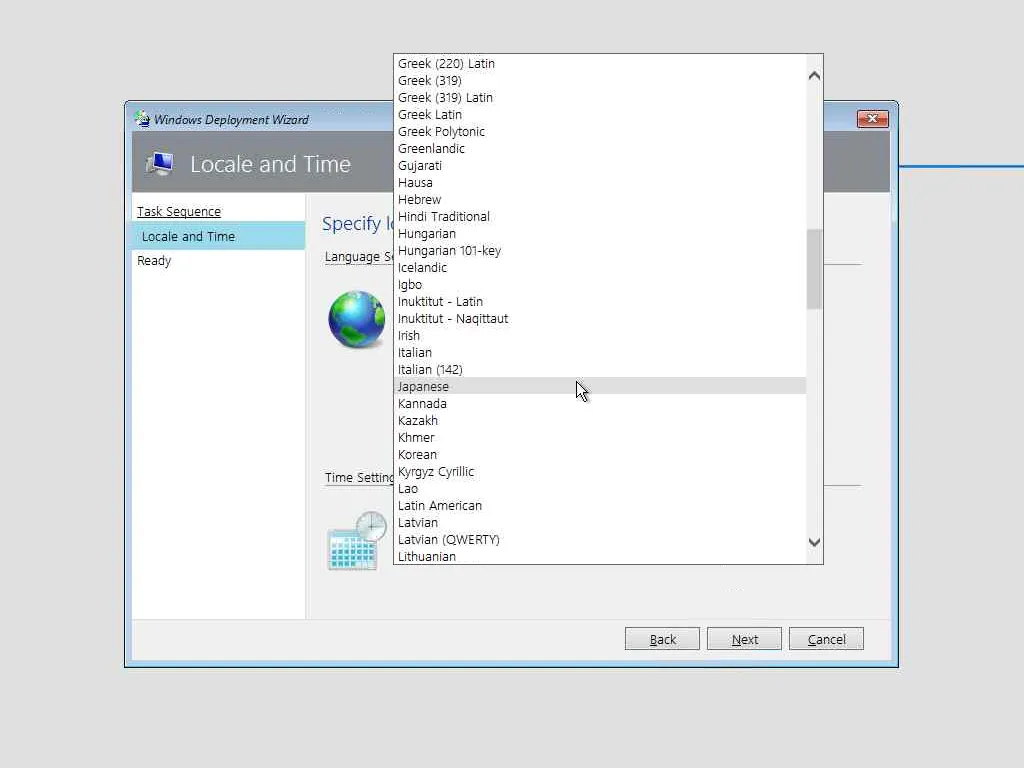The height and width of the screenshot is (768, 1024).
Task: Pick Inuktitut - Naqittaut layout
Action: tap(600, 318)
